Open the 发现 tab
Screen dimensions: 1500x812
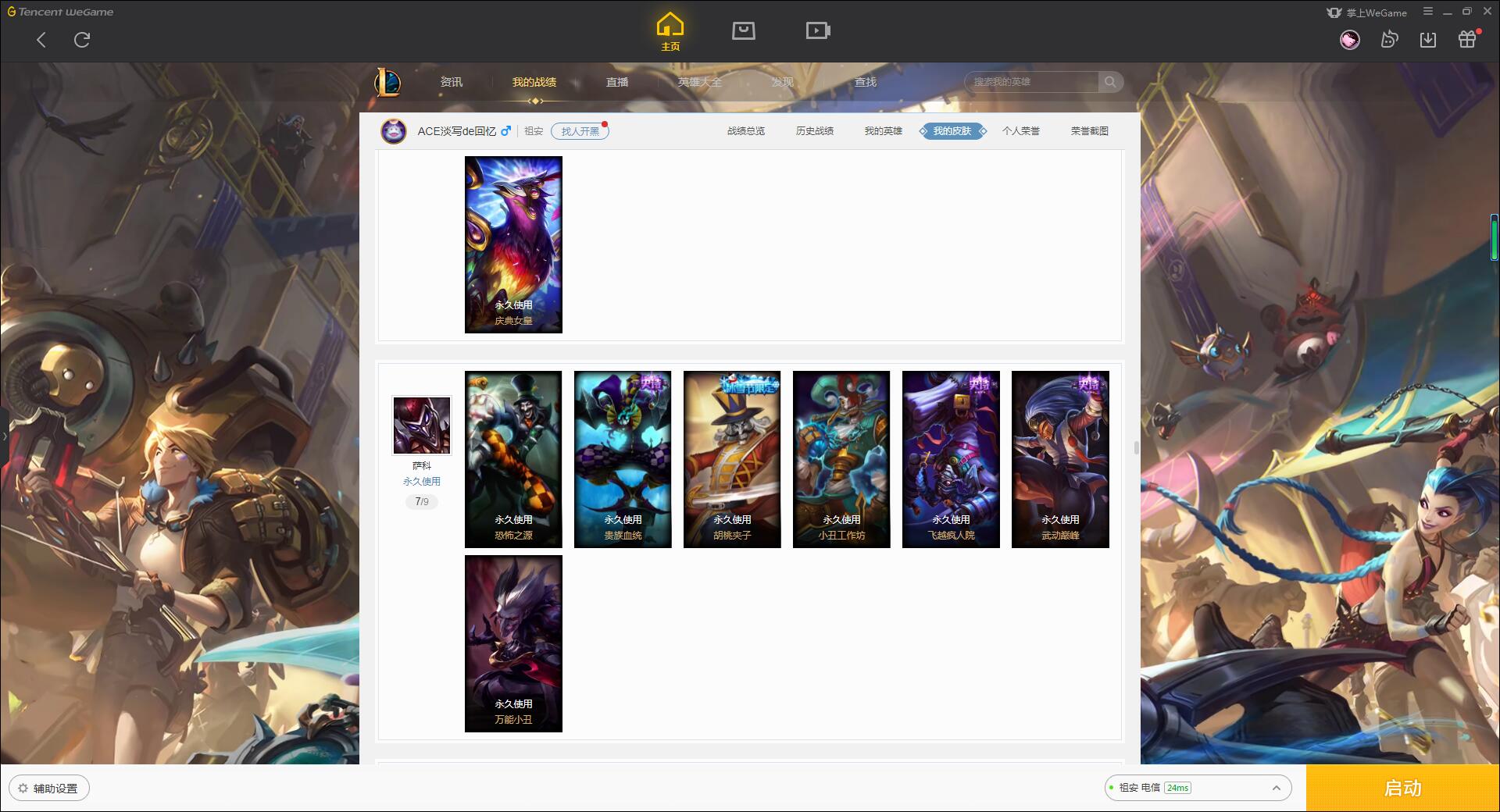click(x=783, y=82)
